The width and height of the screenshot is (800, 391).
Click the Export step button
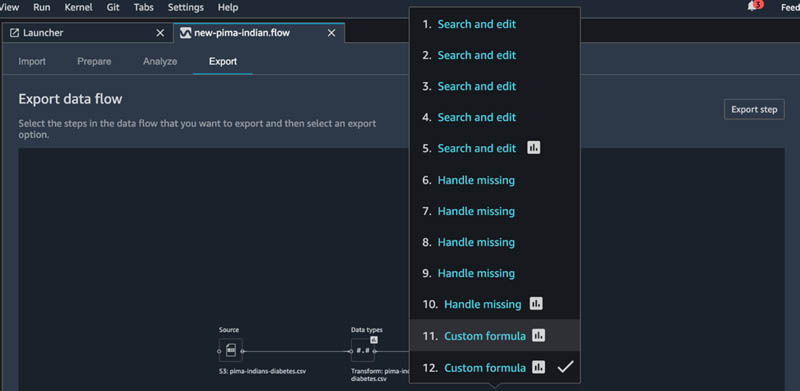754,109
